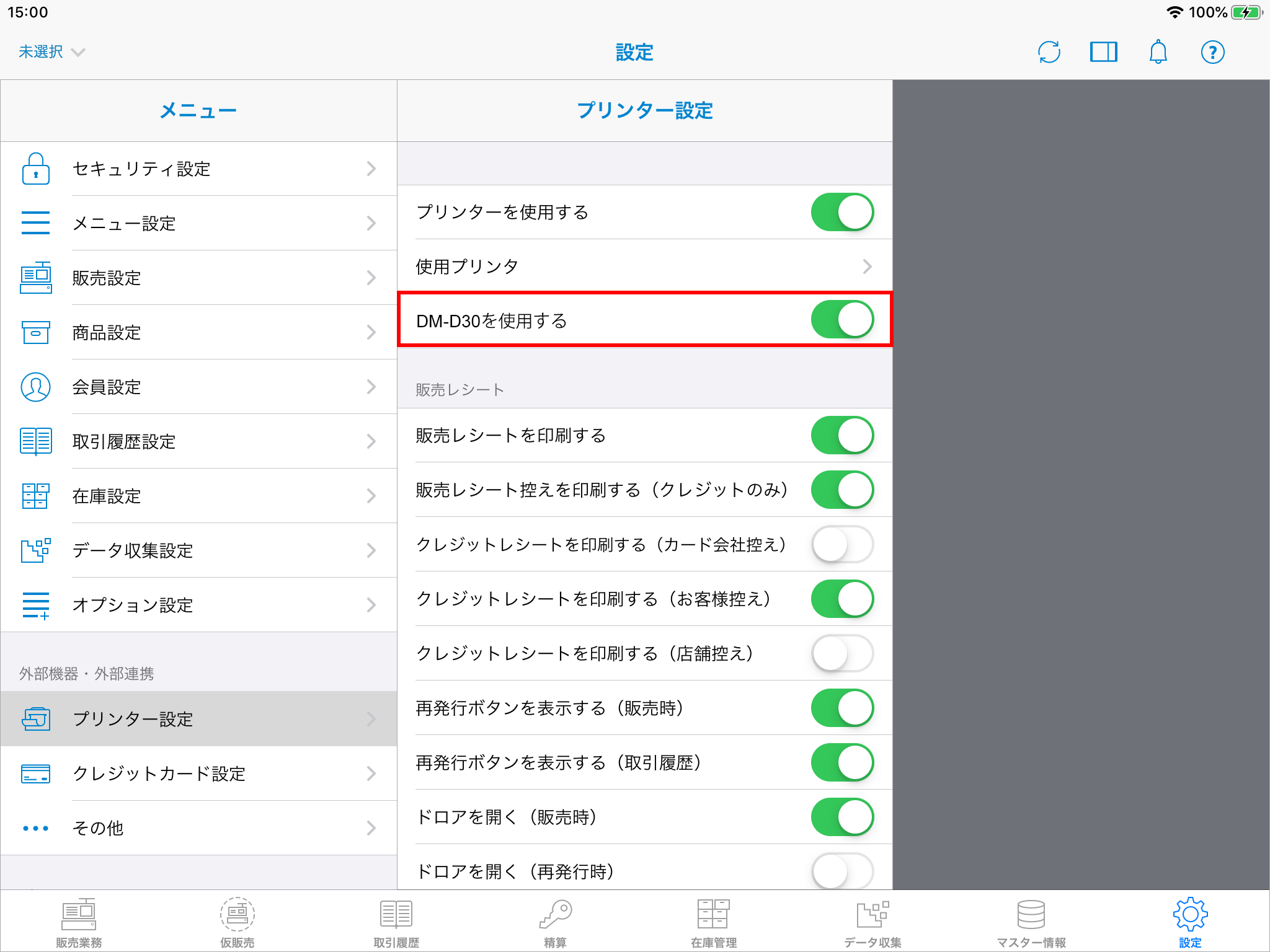This screenshot has height=952, width=1270.
Task: Select 設定 gear tab in bottom bar
Action: click(1190, 923)
